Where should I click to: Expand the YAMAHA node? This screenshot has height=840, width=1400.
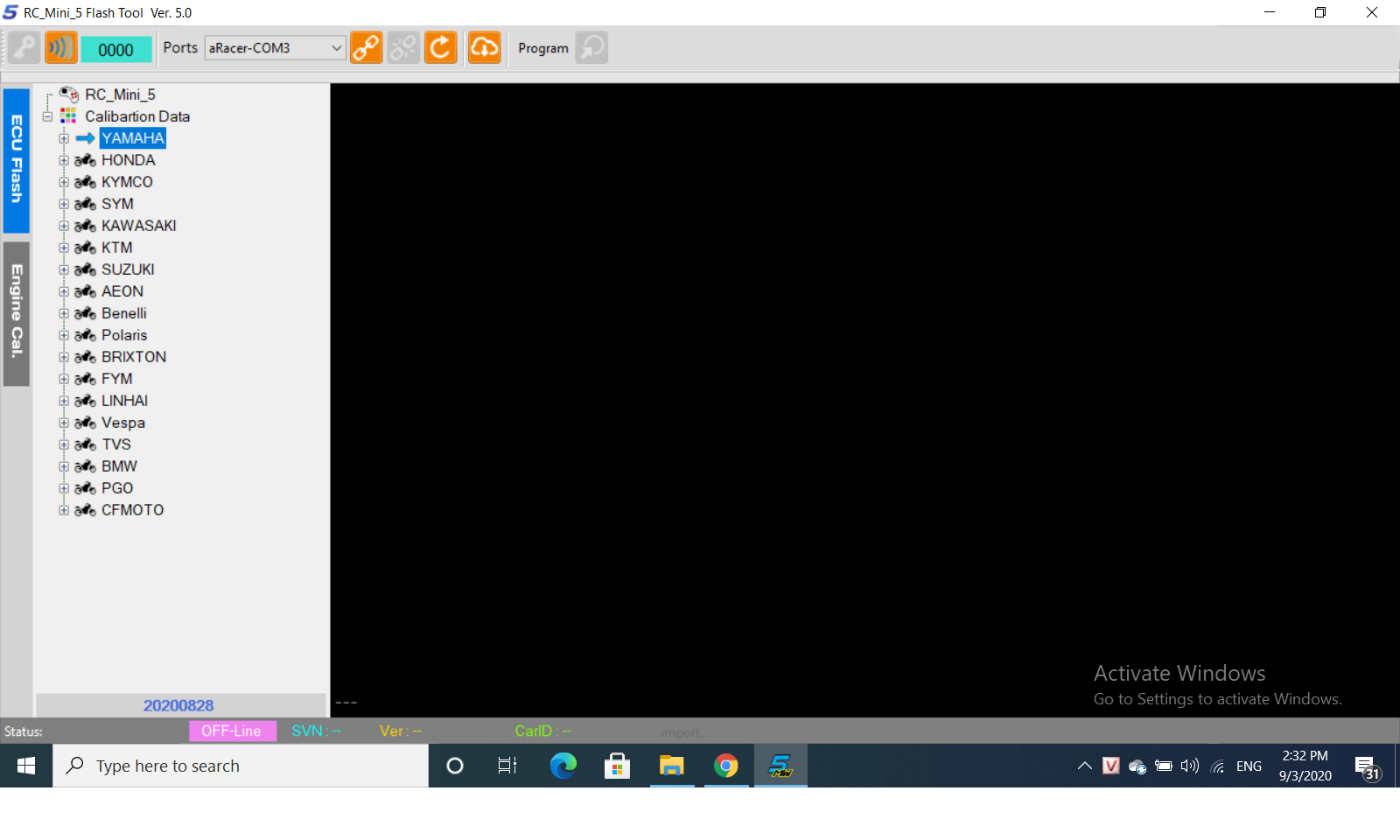point(64,138)
